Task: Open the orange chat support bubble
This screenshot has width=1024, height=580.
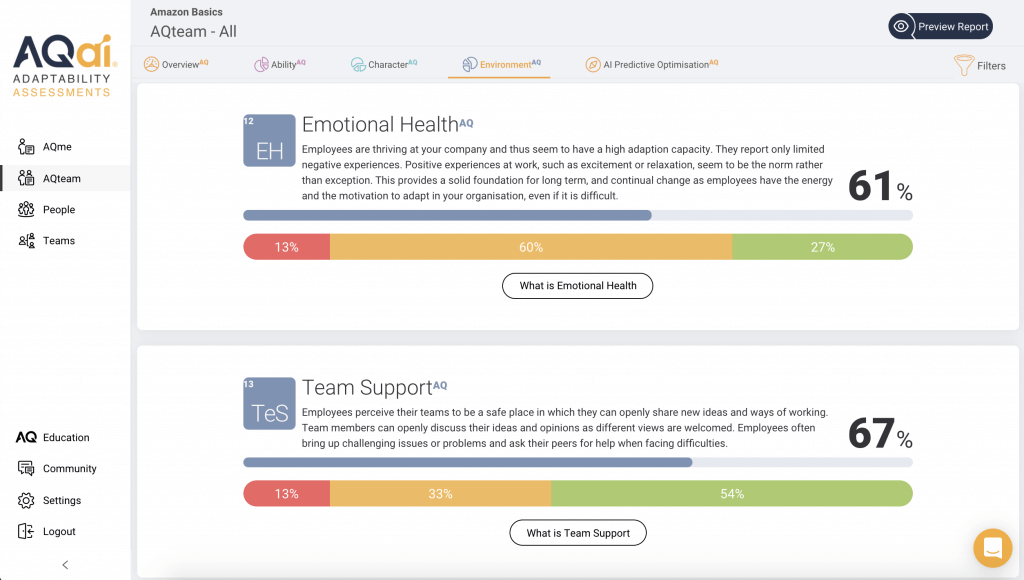Action: (993, 547)
